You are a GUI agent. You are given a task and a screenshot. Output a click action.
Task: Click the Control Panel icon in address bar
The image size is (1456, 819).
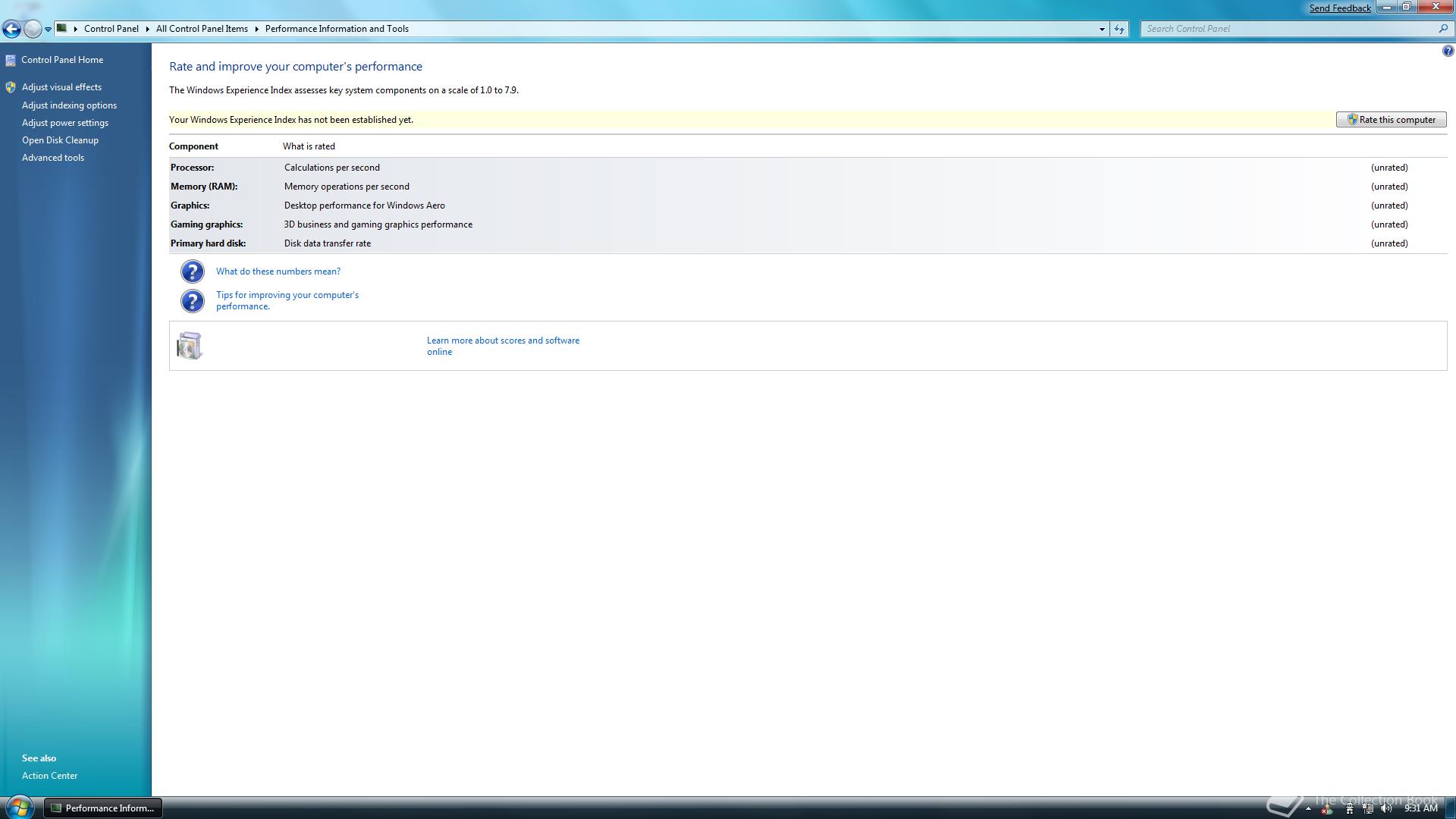62,28
